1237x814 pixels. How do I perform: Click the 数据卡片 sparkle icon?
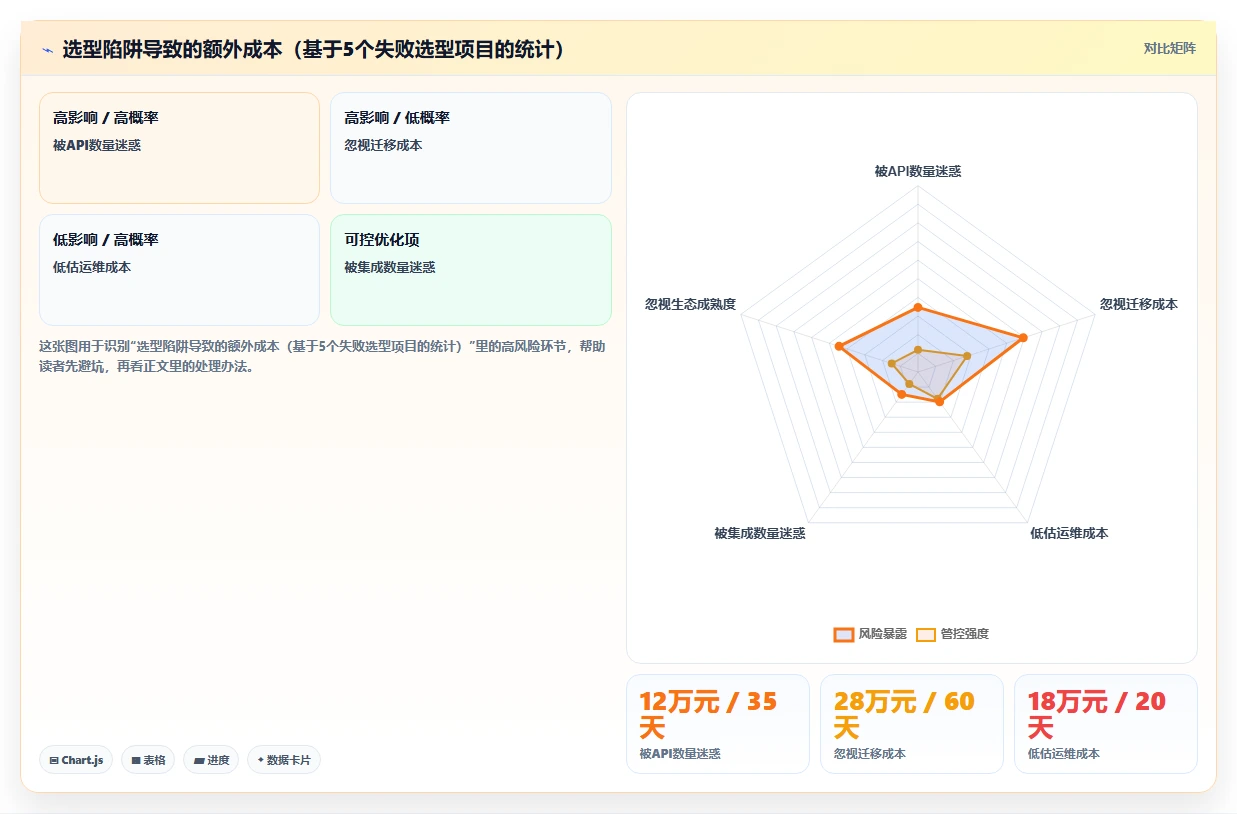pyautogui.click(x=261, y=760)
